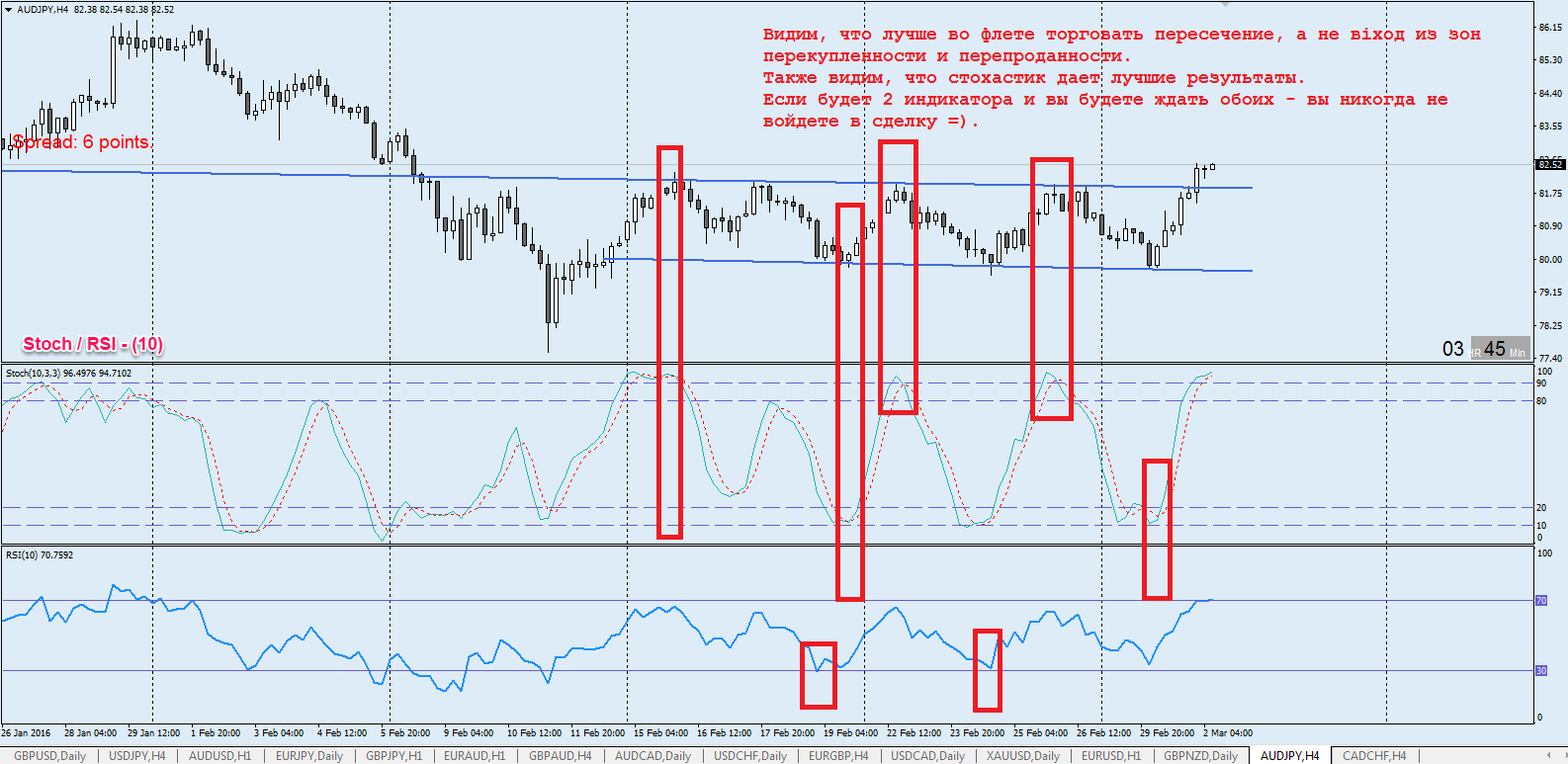
Task: Click the 'Spread: 6 points' label
Action: 80,142
